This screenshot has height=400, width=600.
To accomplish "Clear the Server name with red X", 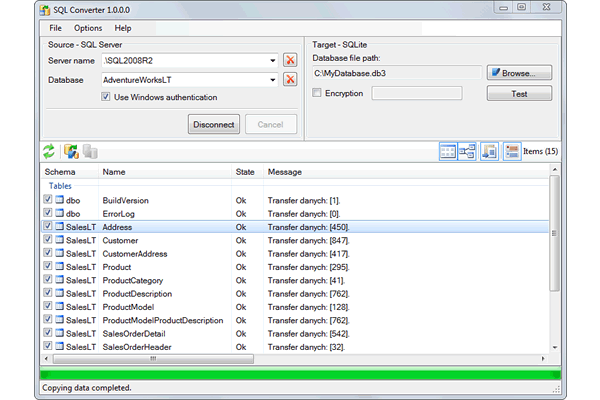I will coord(290,60).
